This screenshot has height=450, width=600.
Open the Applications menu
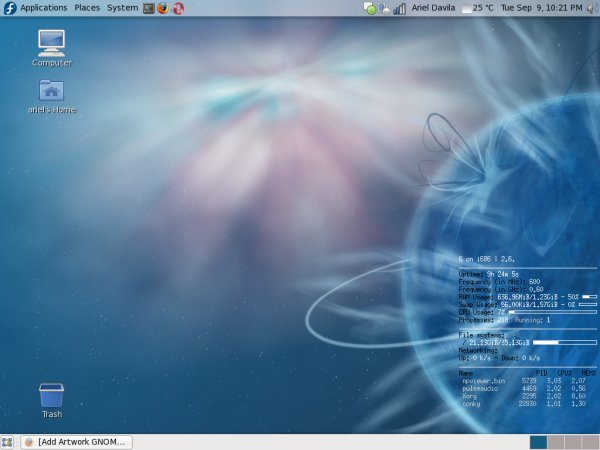coord(43,8)
